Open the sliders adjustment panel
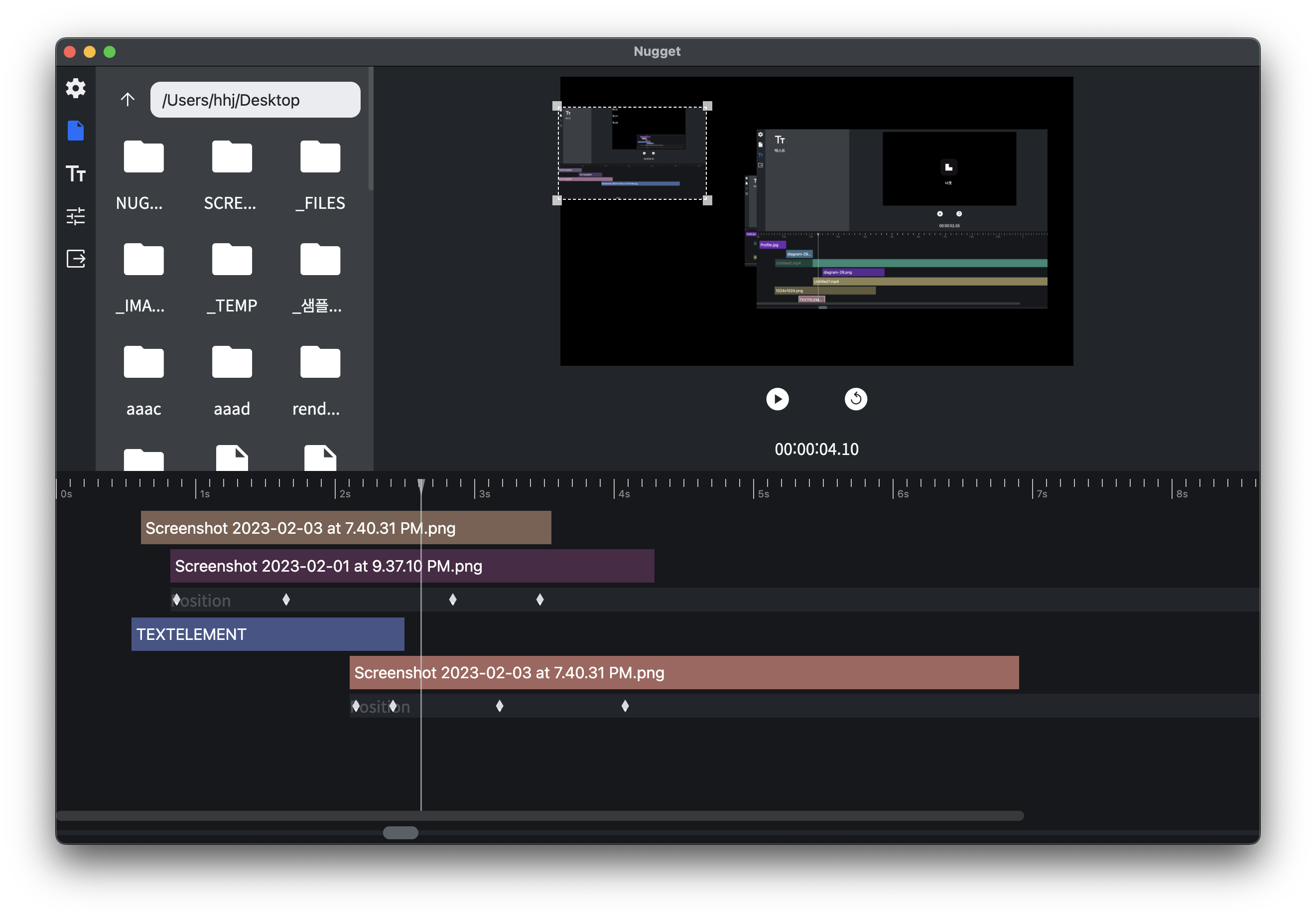This screenshot has height=918, width=1316. coord(76,216)
